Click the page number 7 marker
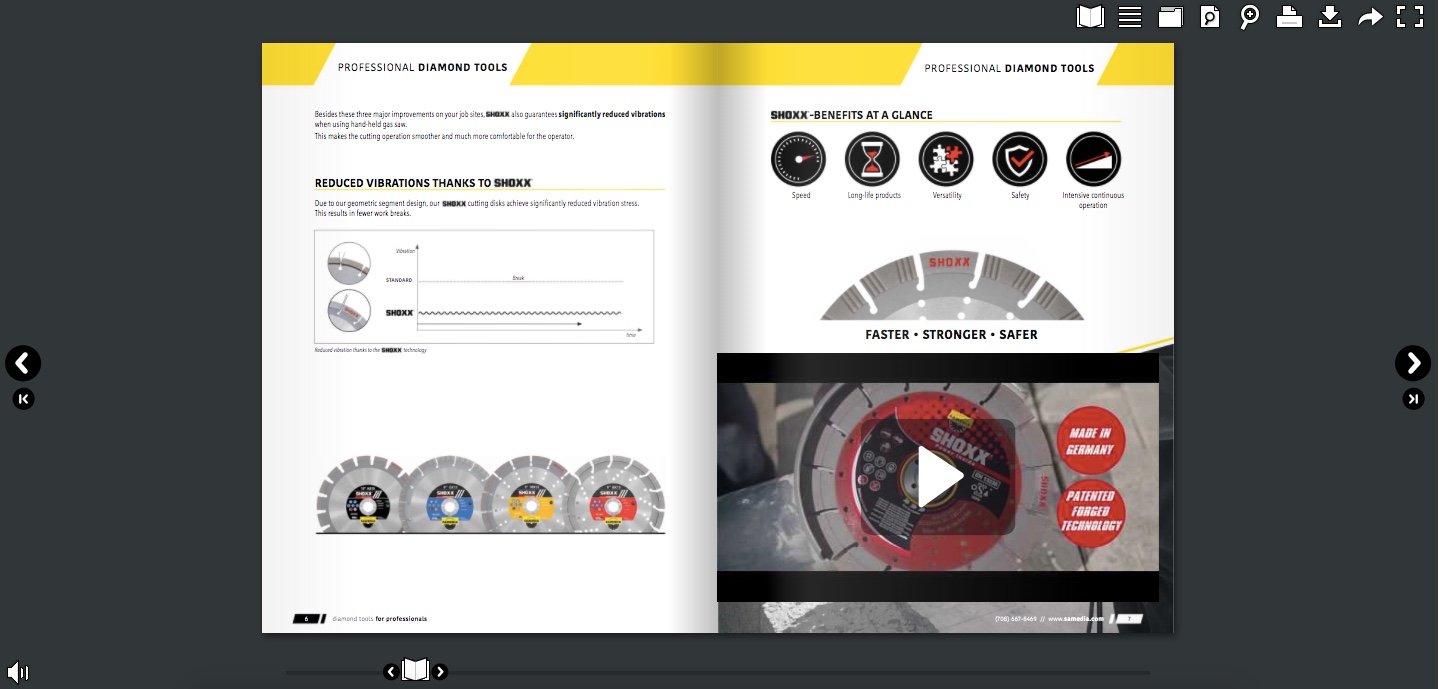This screenshot has height=689, width=1439. tap(1129, 619)
